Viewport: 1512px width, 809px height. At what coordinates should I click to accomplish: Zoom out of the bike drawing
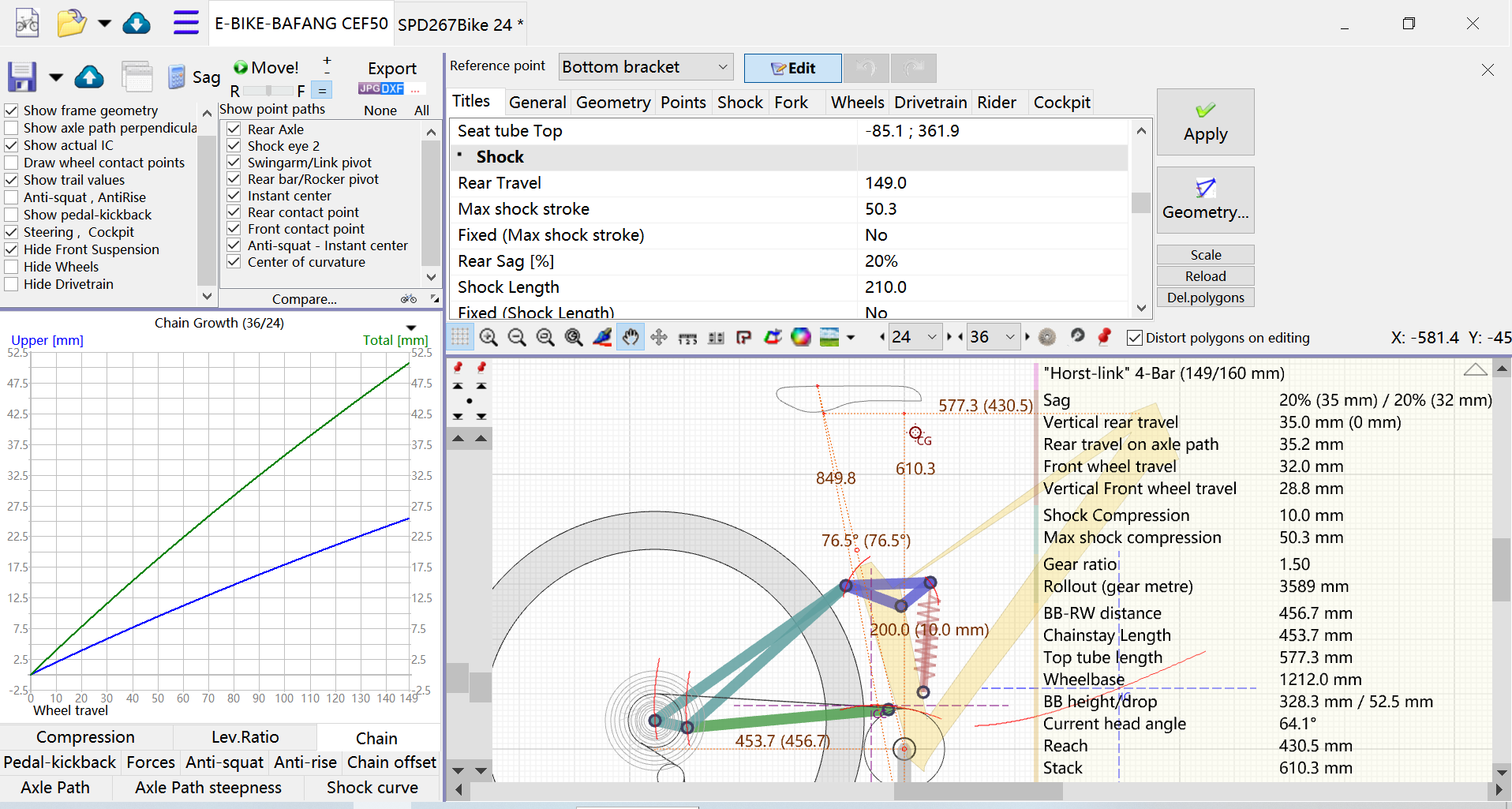click(517, 338)
